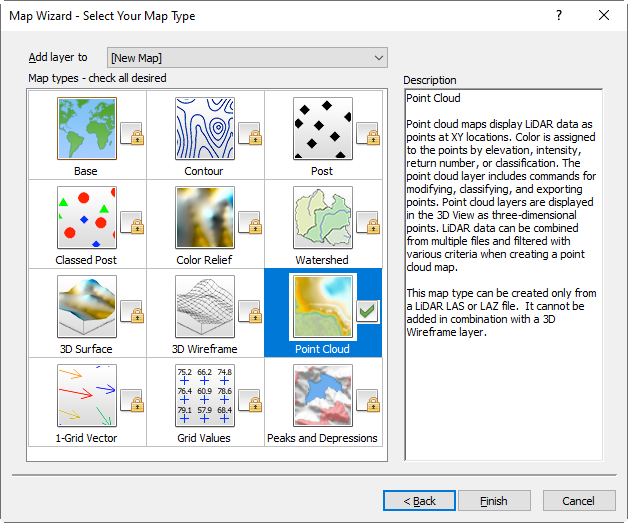Open the Add layer to dropdown
Viewport: 628px width, 523px height.
[x=246, y=58]
